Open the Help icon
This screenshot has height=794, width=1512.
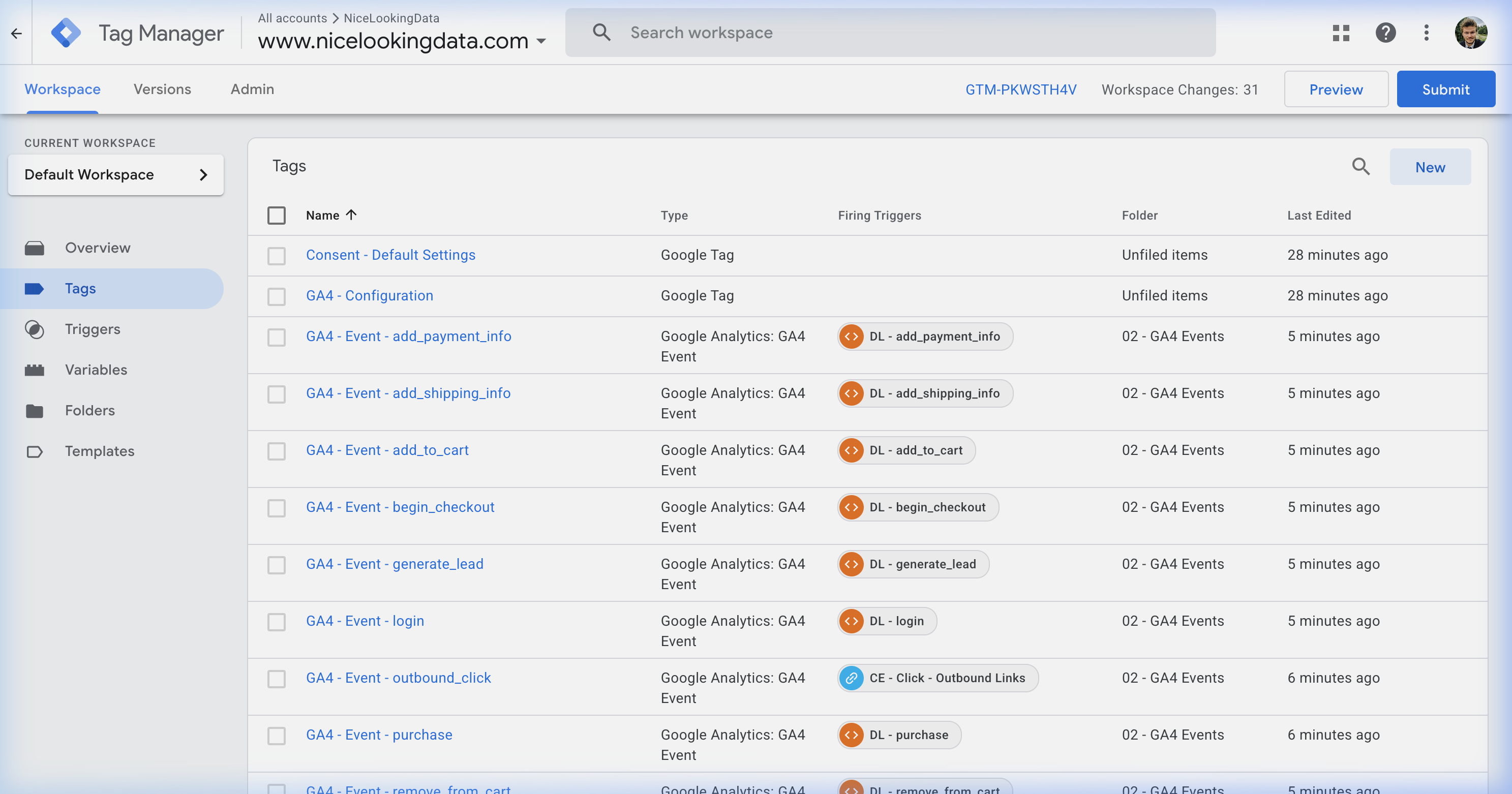click(1386, 33)
